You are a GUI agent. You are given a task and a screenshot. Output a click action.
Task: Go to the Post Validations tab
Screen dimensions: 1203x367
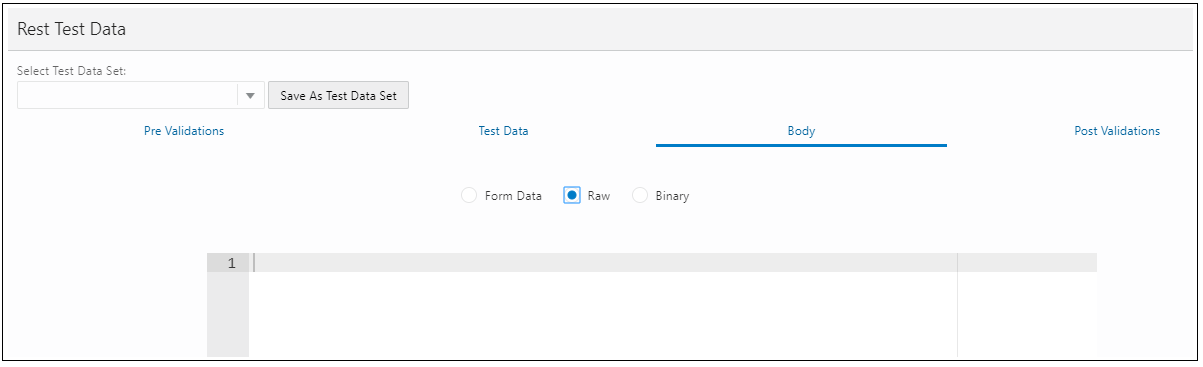tap(1117, 131)
